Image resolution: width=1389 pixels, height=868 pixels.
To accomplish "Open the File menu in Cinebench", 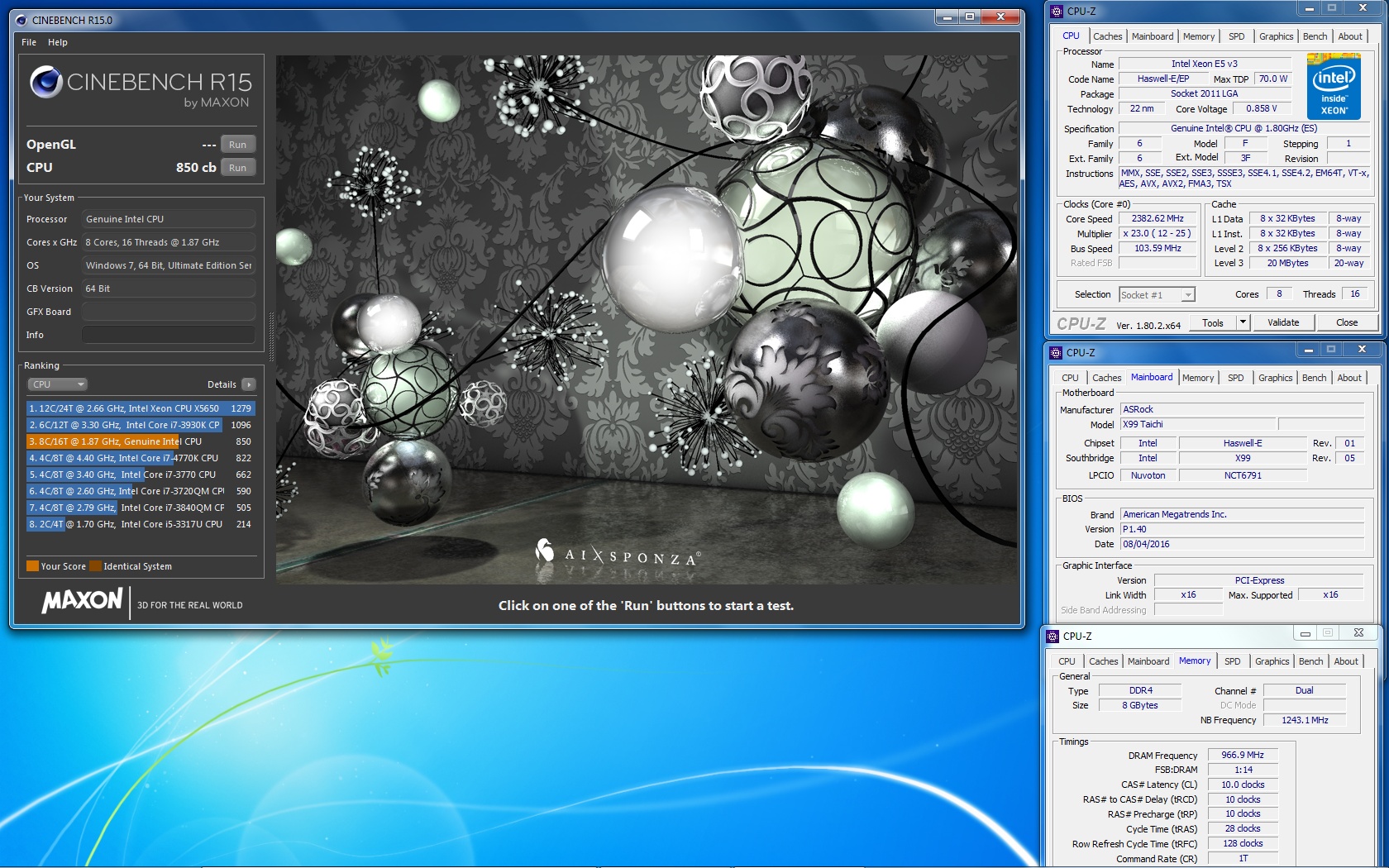I will [29, 42].
